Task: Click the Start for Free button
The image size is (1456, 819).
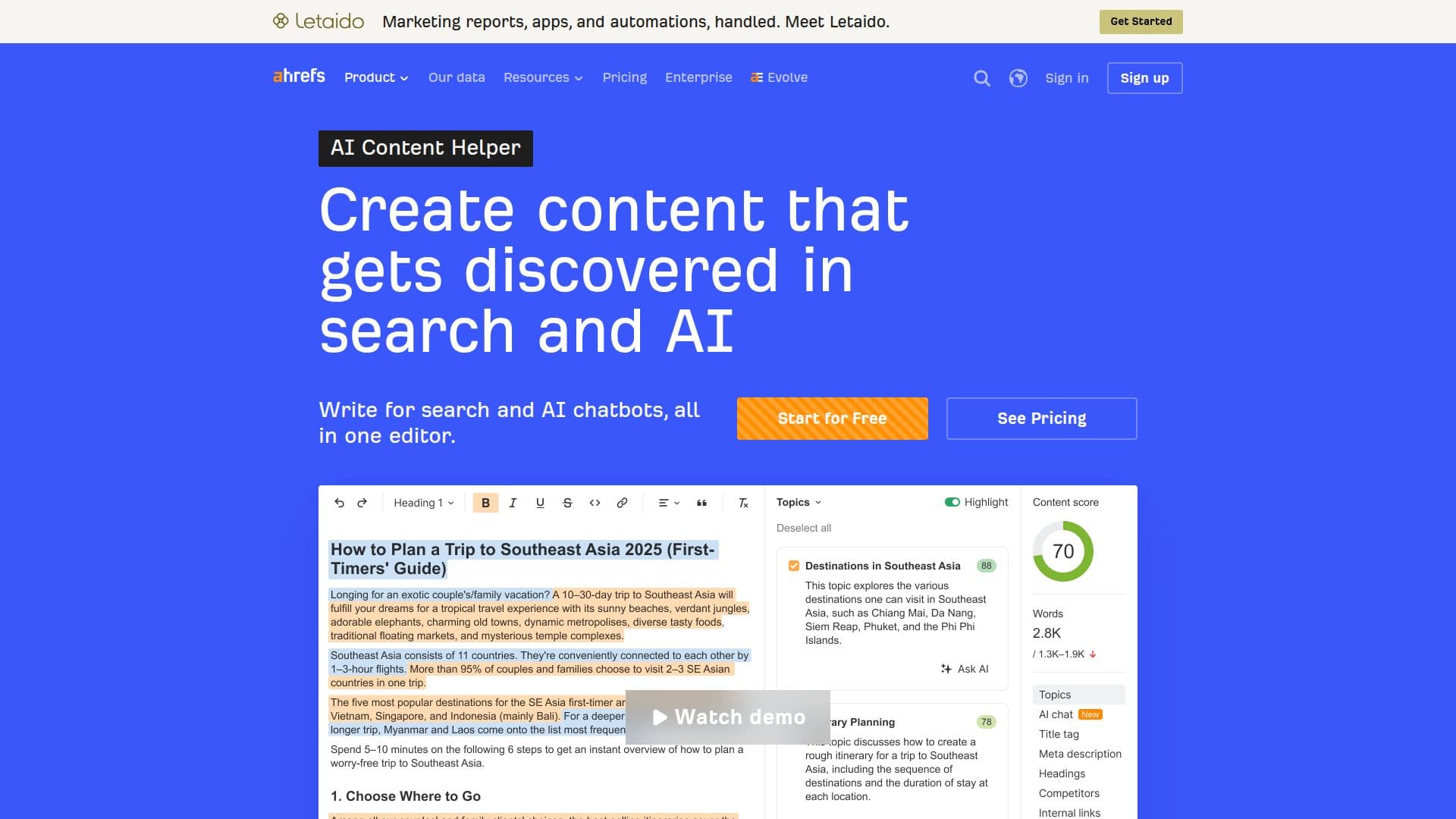Action: (833, 419)
